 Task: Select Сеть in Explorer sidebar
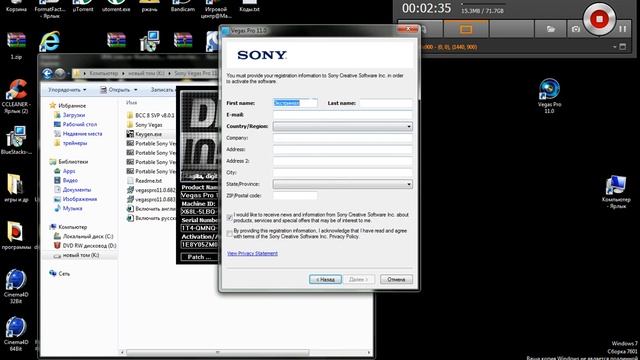(x=59, y=273)
